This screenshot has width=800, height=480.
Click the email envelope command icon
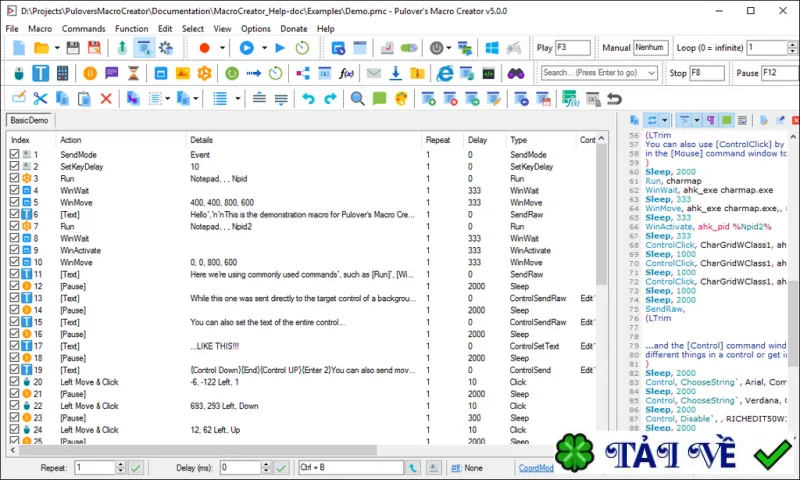[373, 73]
